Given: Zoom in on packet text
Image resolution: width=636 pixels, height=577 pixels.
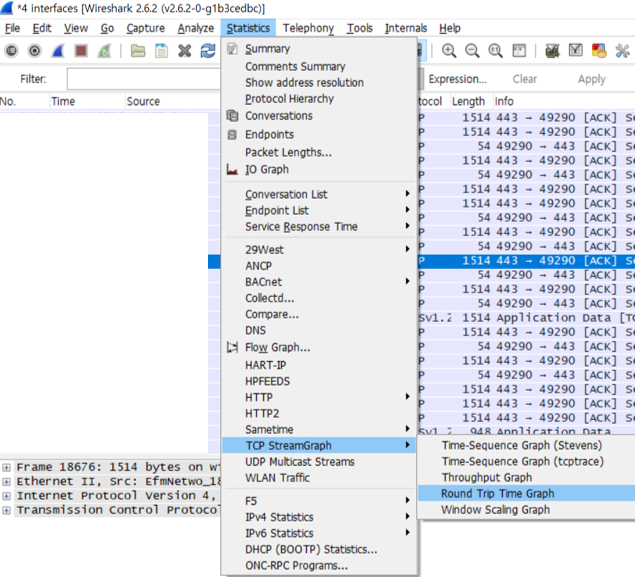Looking at the screenshot, I should point(449,51).
